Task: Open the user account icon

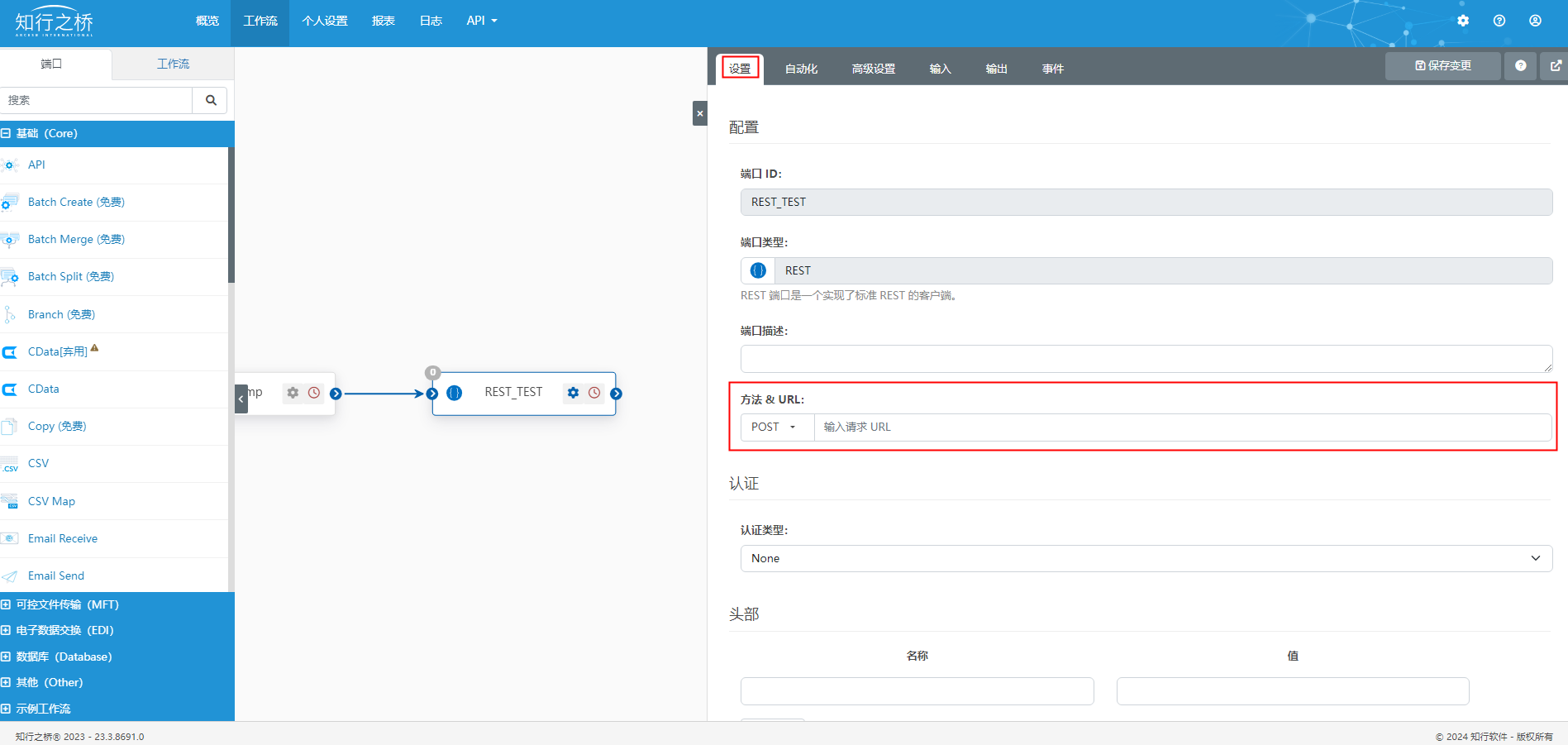Action: pos(1535,21)
